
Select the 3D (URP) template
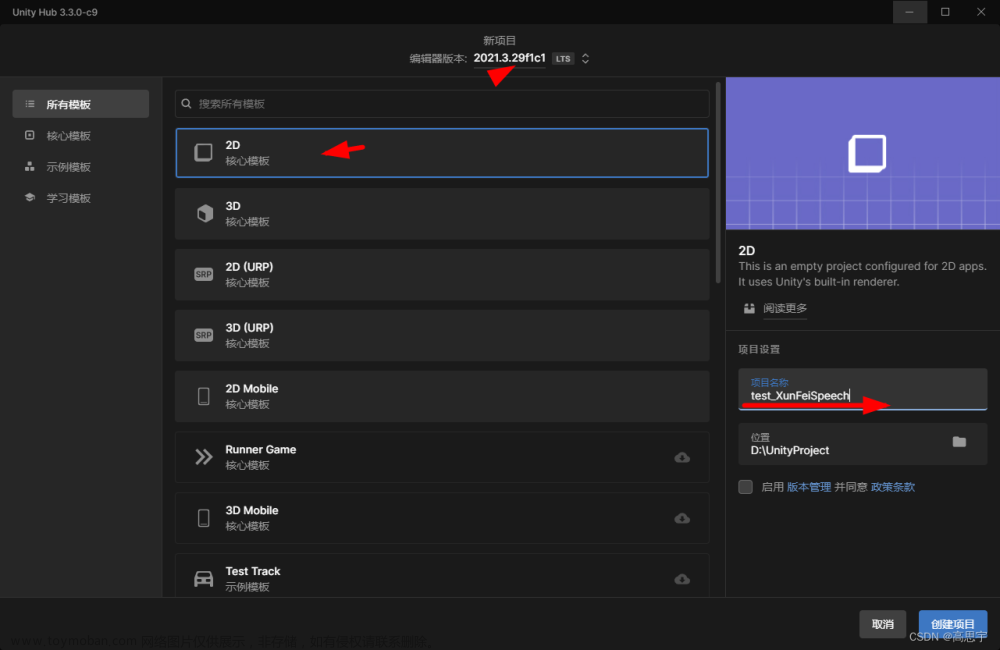tap(442, 336)
